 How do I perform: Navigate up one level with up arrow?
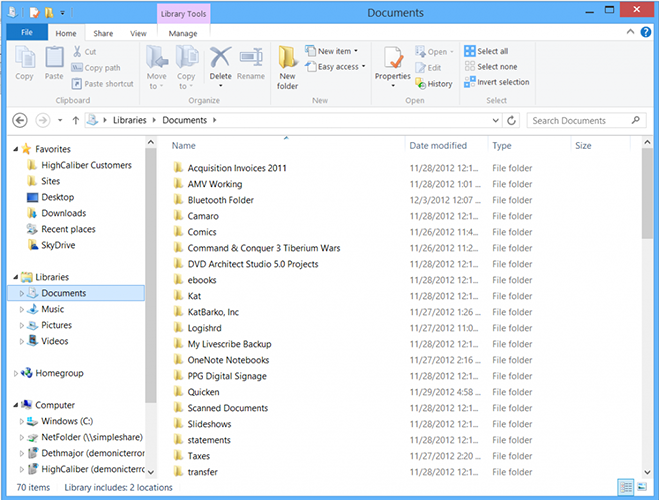tap(75, 120)
